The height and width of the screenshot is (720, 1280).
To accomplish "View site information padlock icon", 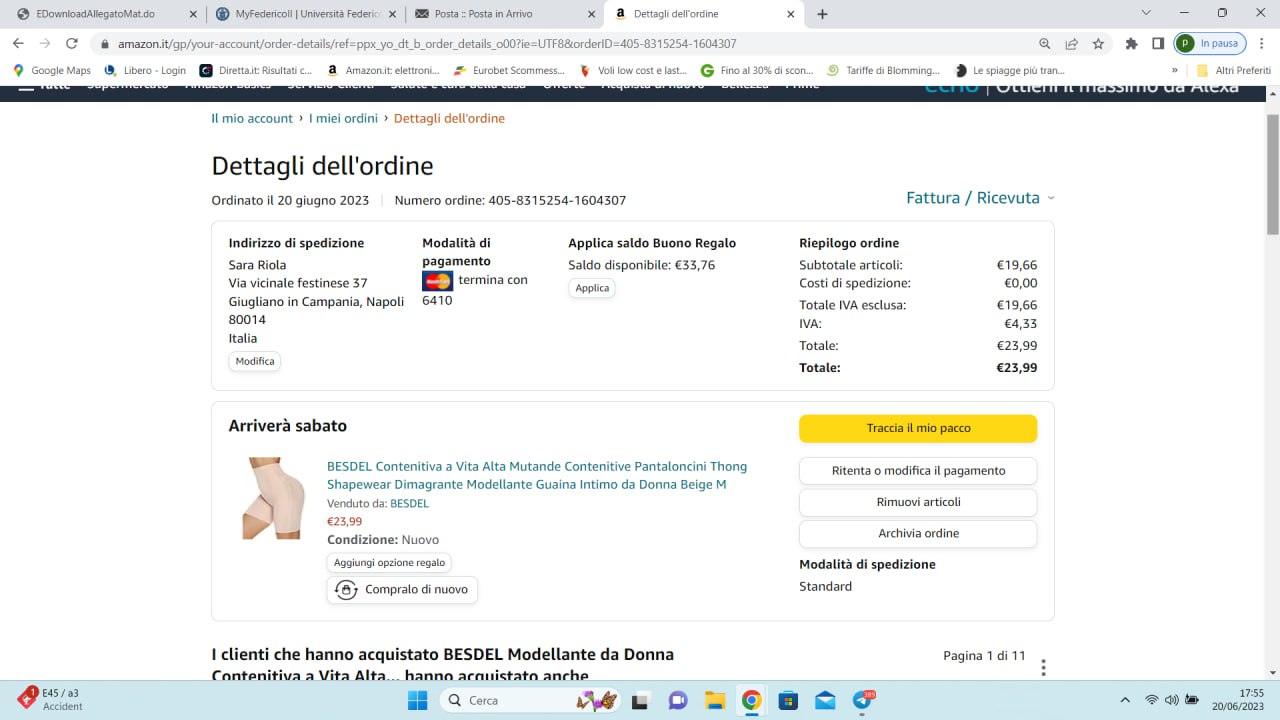I will [x=104, y=44].
